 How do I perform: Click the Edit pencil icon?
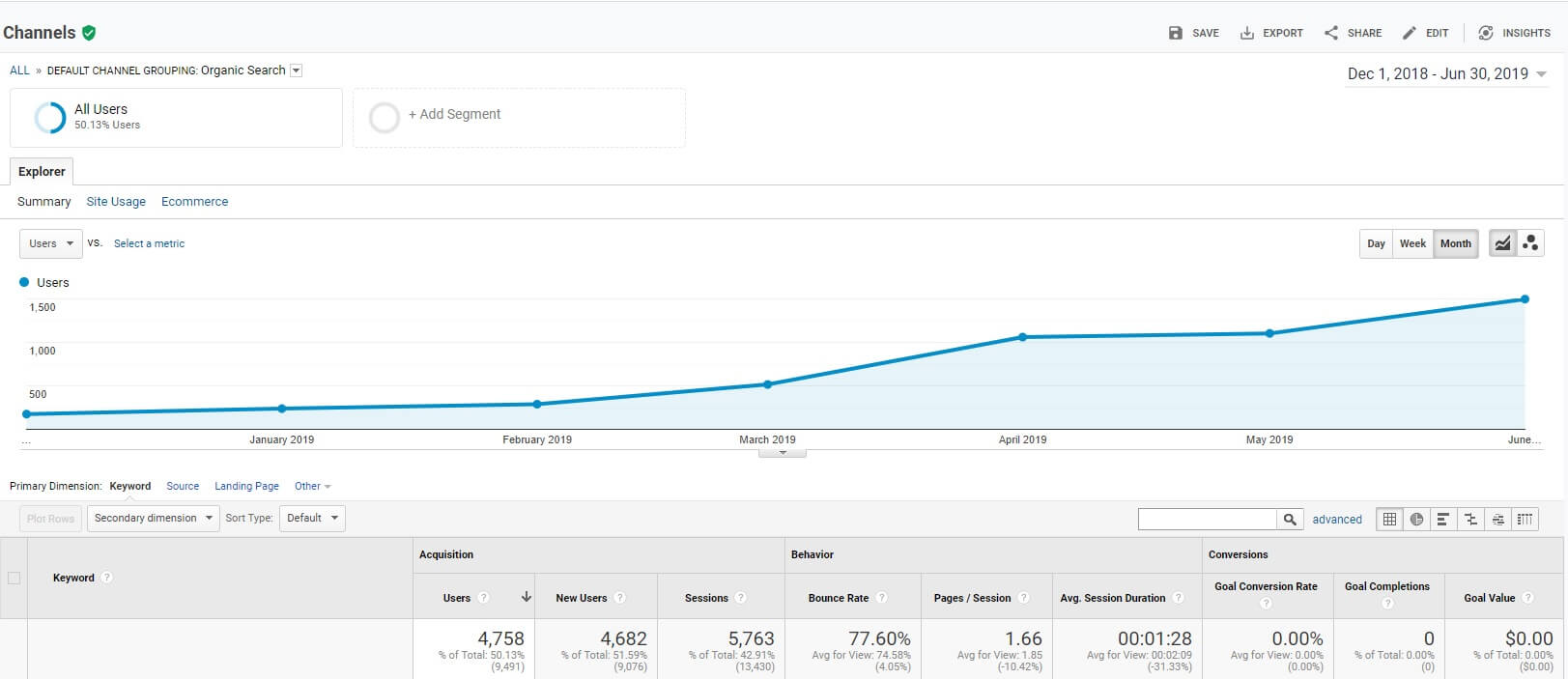click(1410, 33)
